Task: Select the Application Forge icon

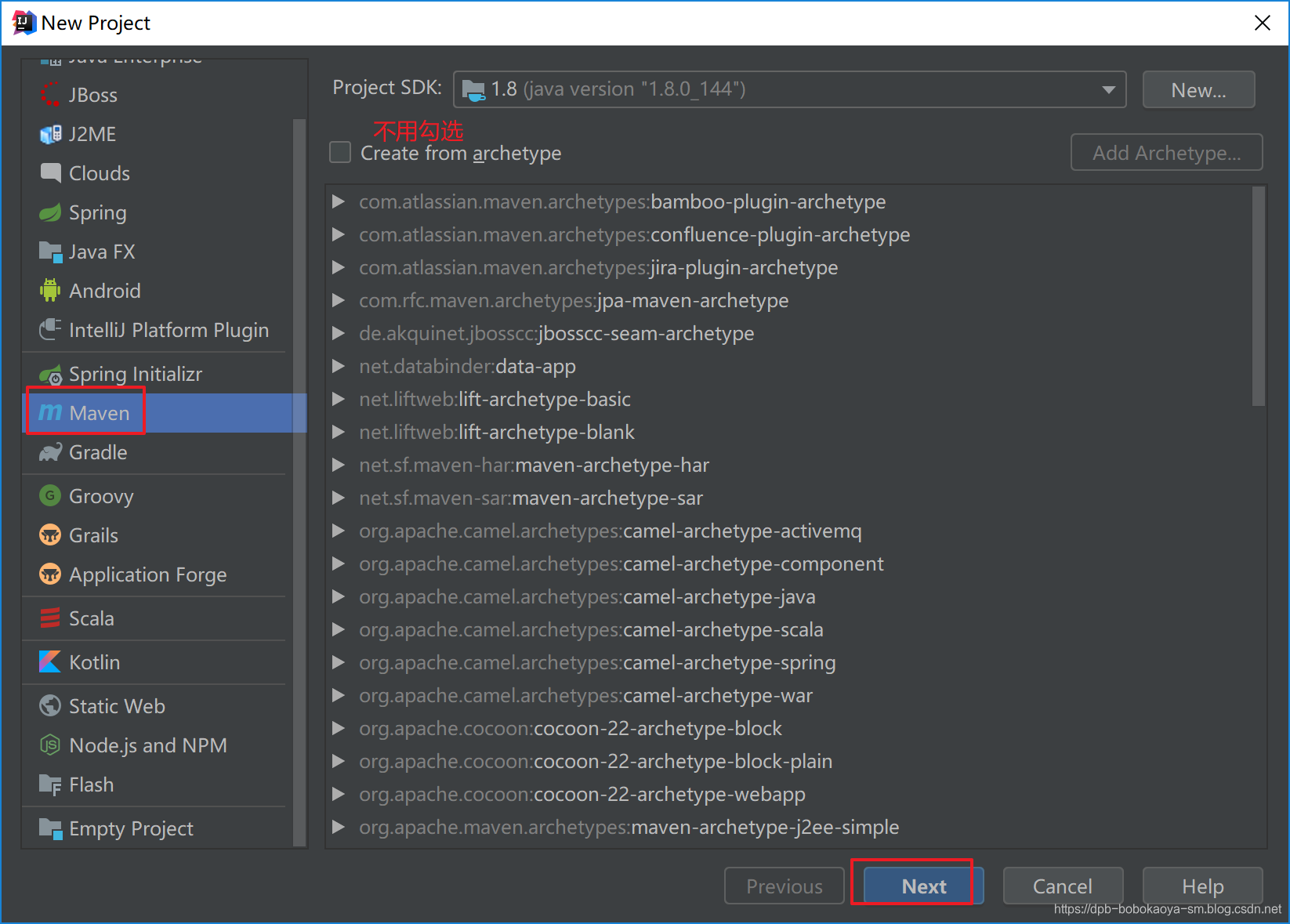Action: (x=50, y=574)
